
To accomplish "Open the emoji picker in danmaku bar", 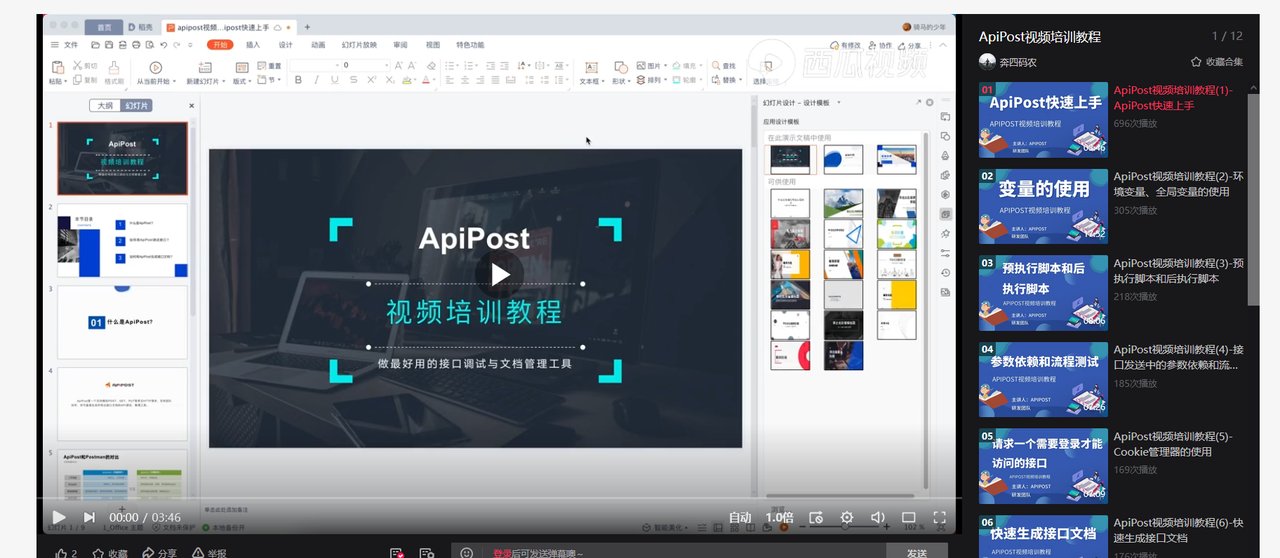I will point(466,552).
